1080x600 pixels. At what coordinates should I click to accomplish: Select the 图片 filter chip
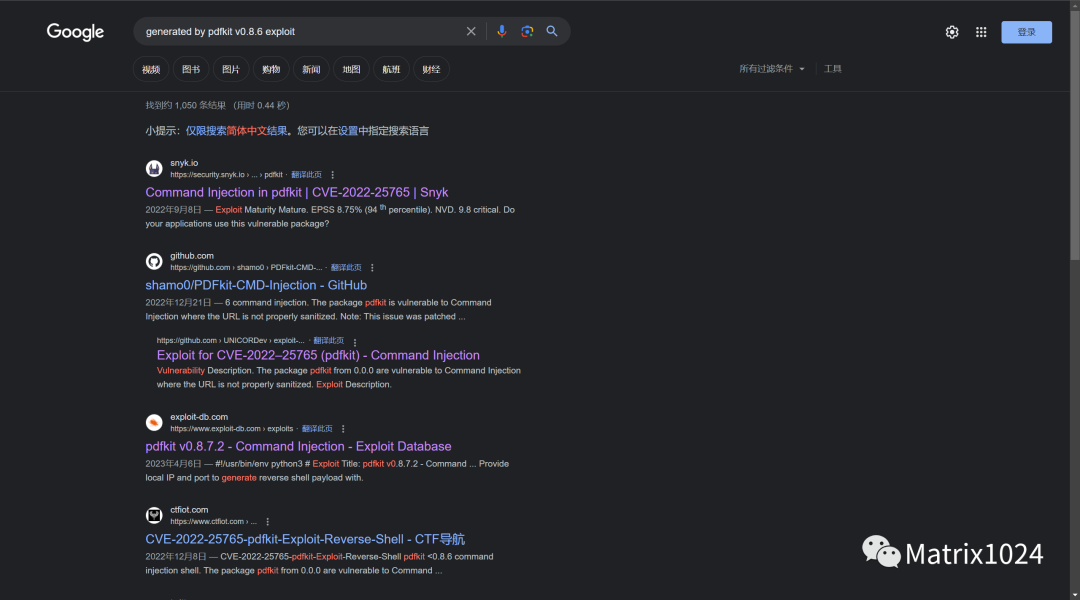coord(231,70)
